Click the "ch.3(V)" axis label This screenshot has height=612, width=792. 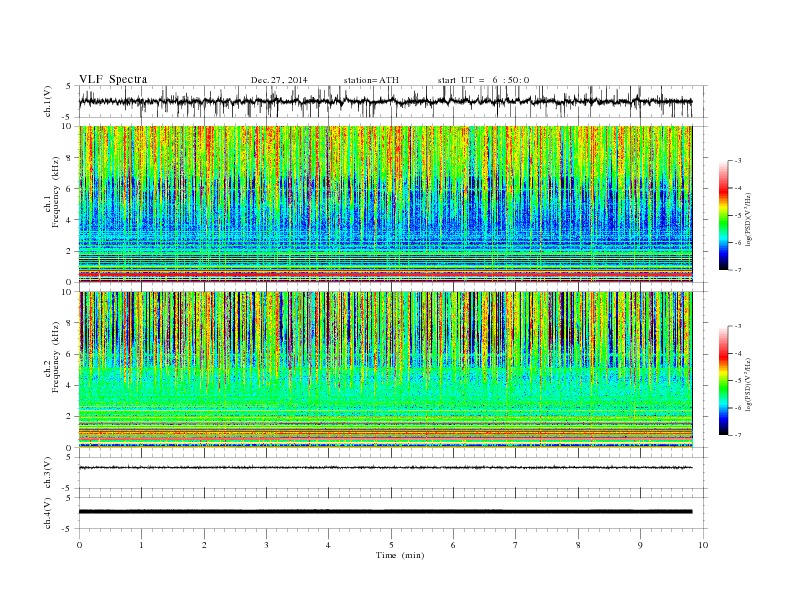[48, 473]
